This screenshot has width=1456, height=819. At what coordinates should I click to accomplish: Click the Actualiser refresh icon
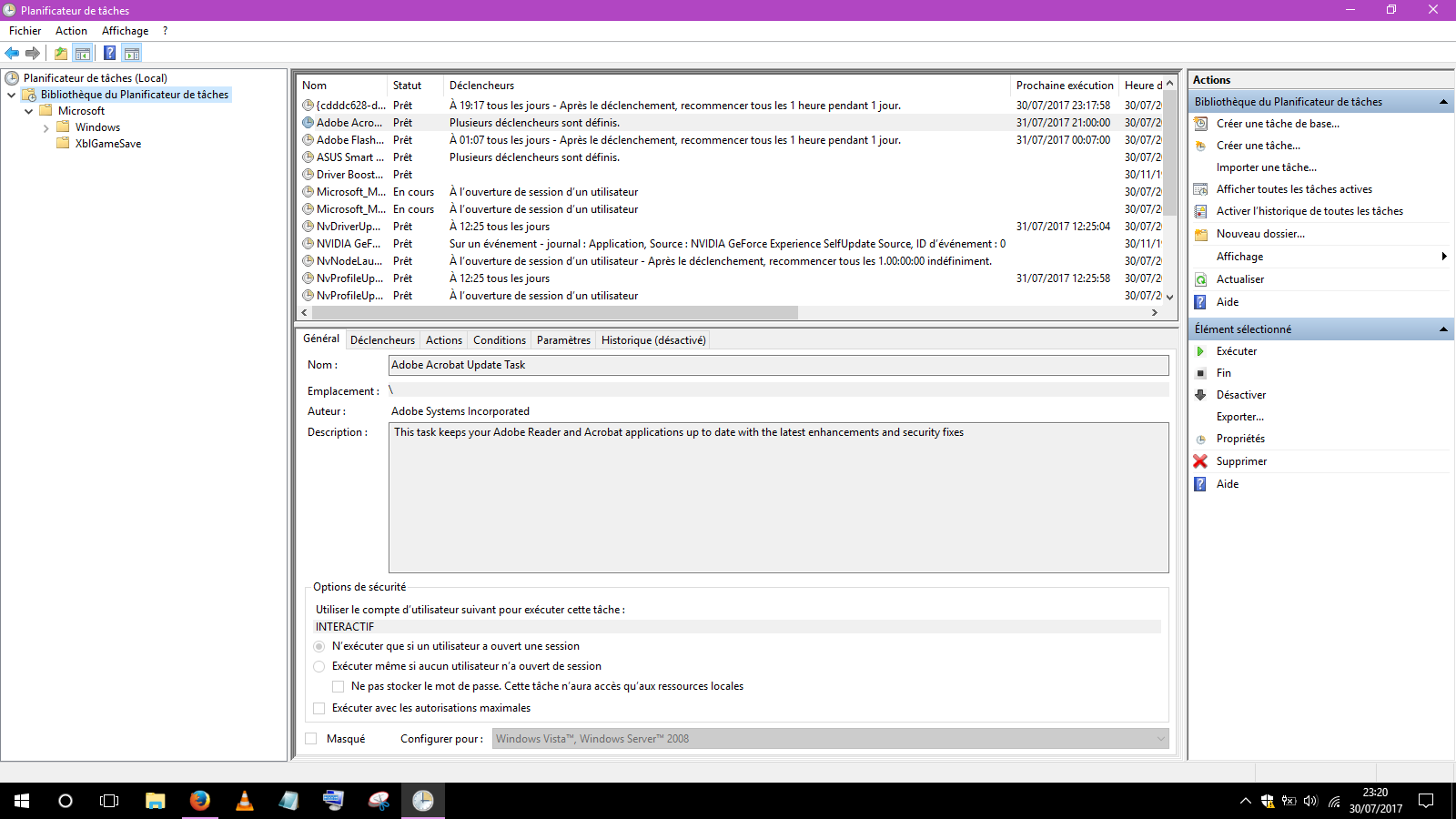(1200, 279)
